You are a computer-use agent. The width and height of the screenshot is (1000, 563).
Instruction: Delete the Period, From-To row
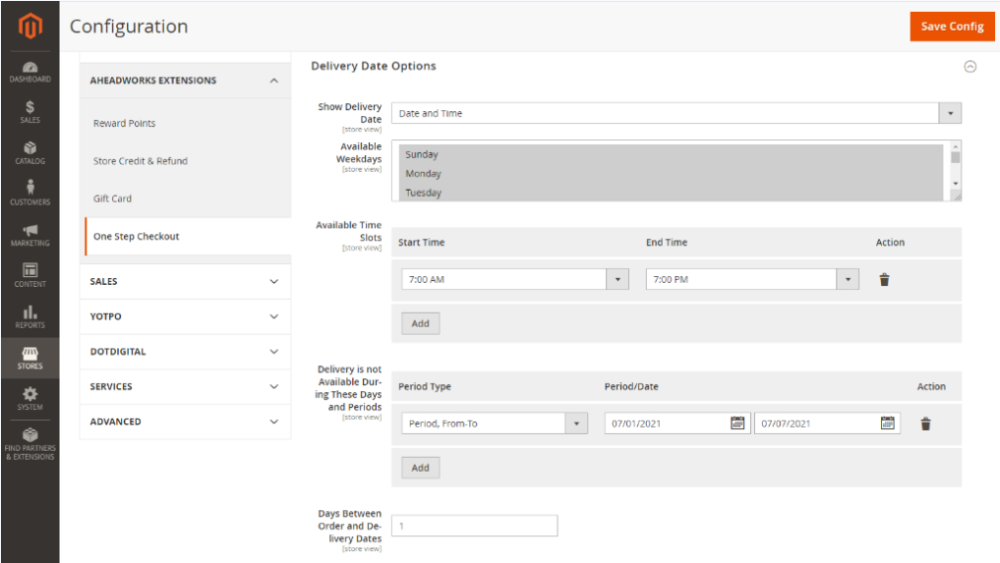[x=925, y=423]
